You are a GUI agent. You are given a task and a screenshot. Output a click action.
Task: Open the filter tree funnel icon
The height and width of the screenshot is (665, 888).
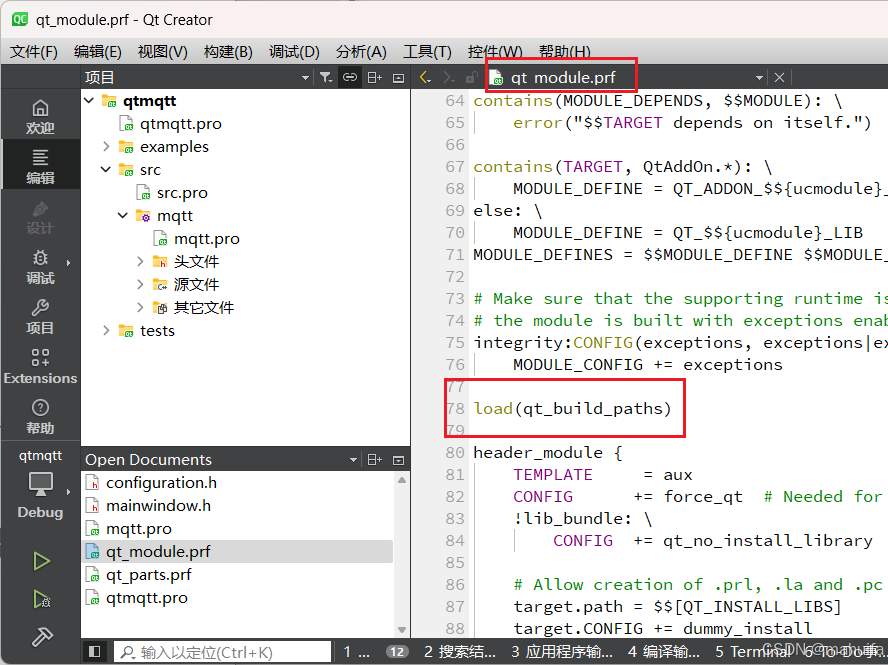[326, 78]
